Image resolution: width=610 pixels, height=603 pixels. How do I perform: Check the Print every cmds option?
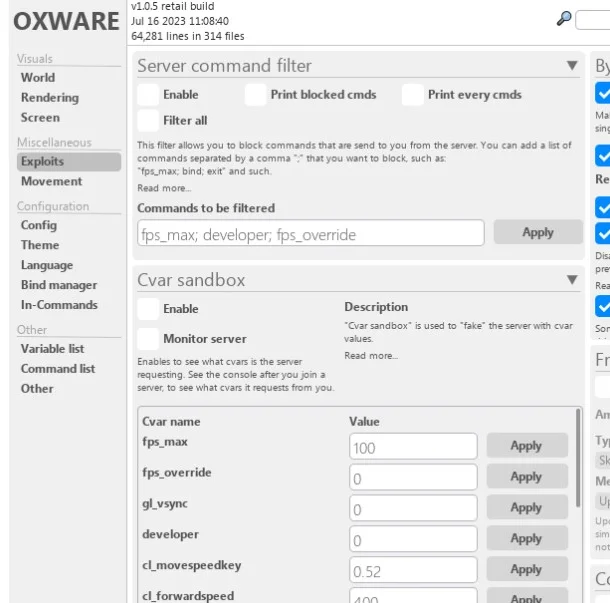413,95
